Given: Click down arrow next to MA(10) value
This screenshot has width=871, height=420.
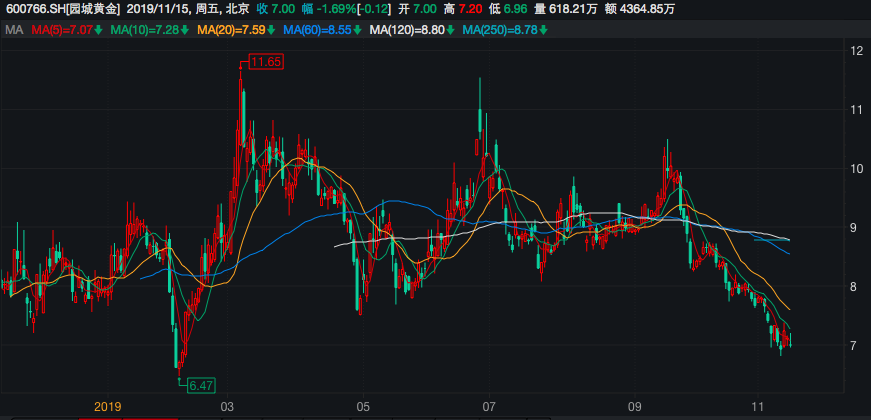Looking at the screenshot, I should coord(186,30).
